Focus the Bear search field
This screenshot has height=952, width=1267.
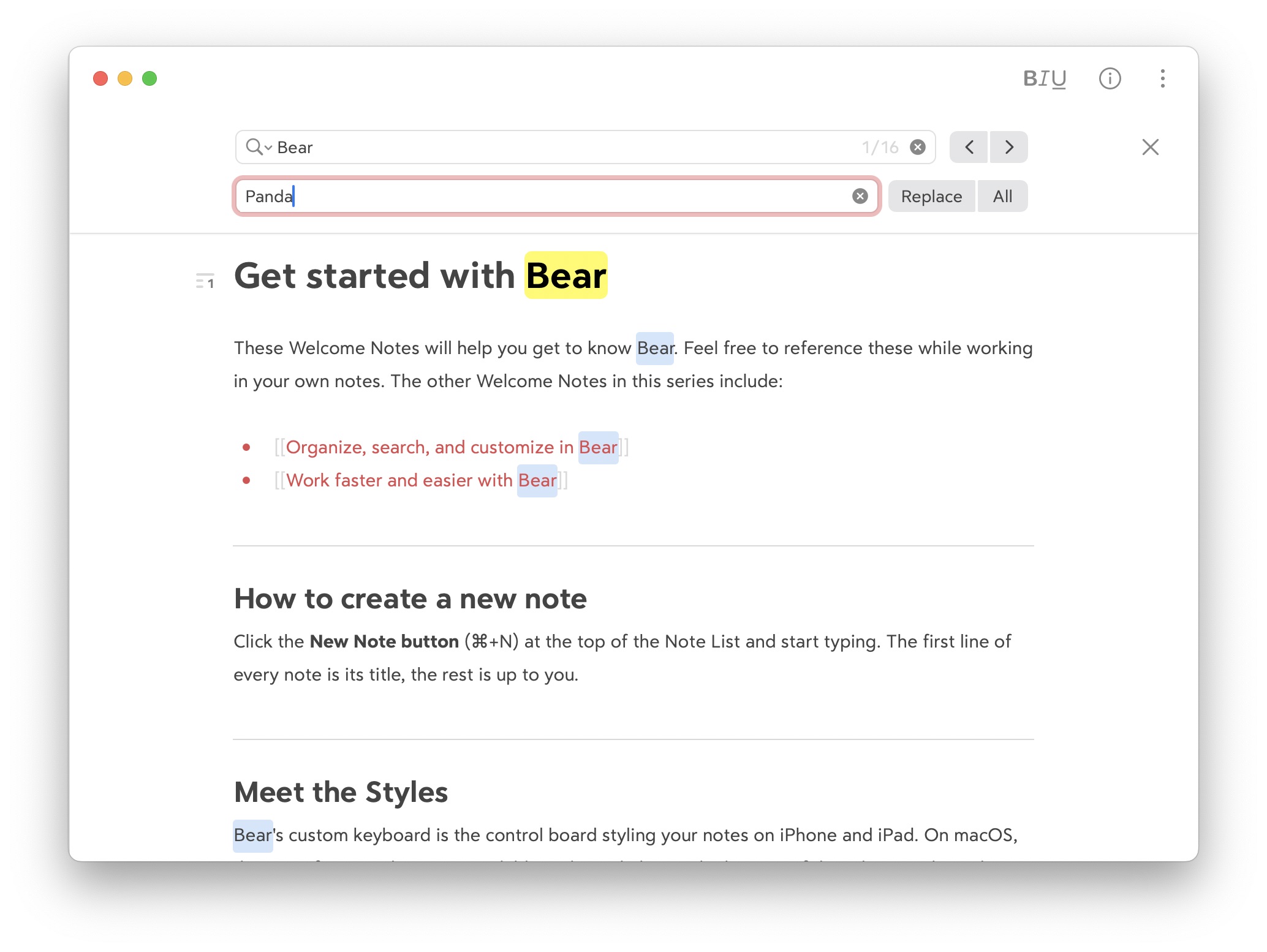coord(551,147)
